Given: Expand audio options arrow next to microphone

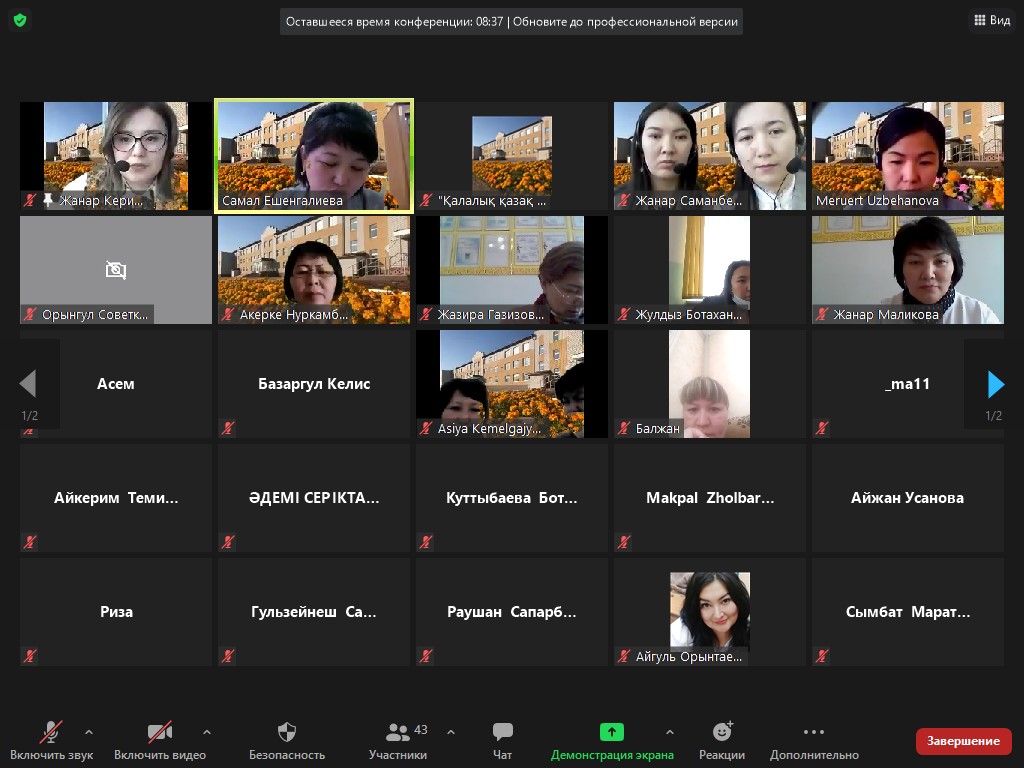Looking at the screenshot, I should click(x=89, y=732).
